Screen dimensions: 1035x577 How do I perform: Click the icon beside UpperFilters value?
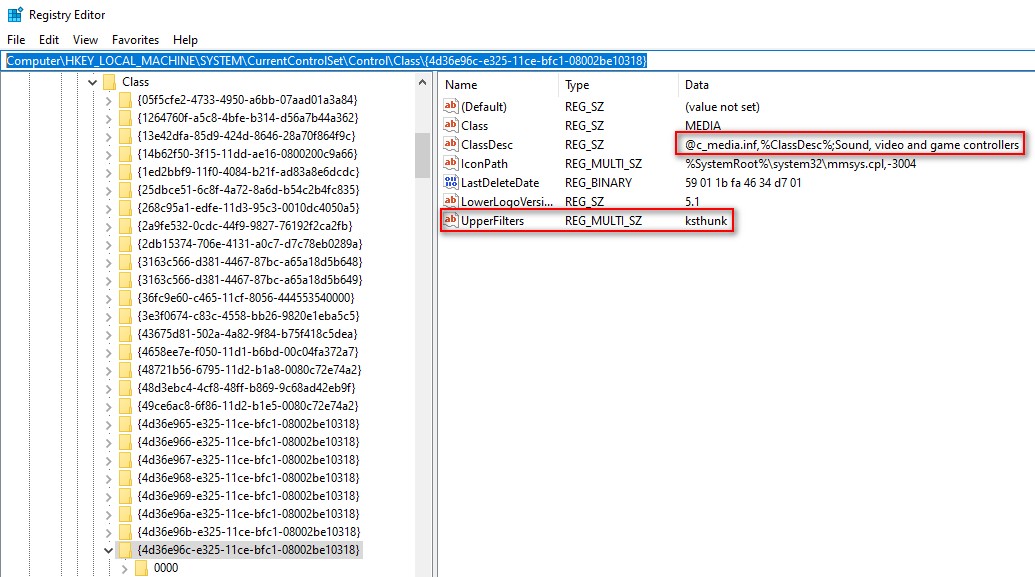pyautogui.click(x=451, y=220)
